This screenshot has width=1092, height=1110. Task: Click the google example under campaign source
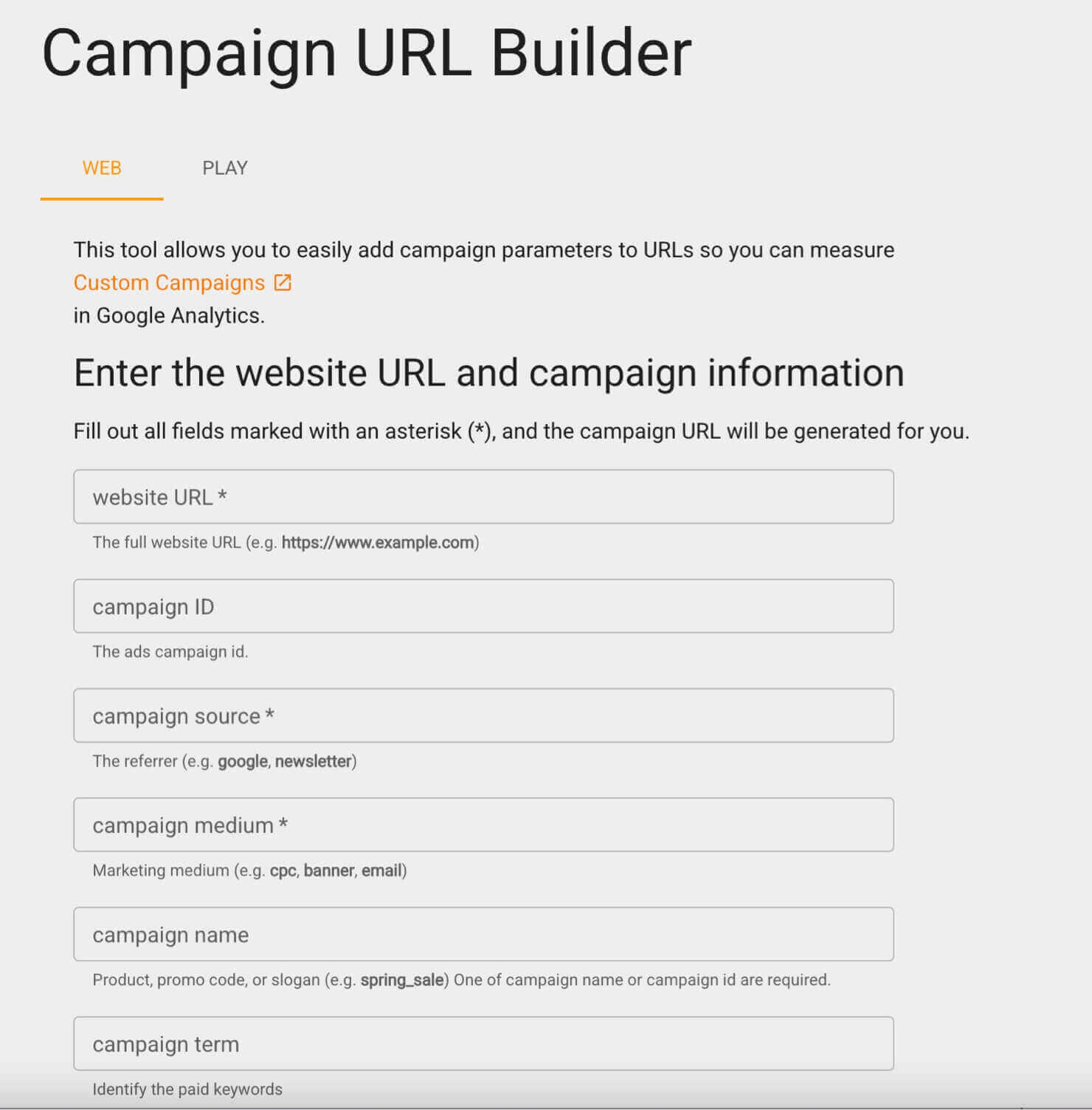[x=242, y=760]
